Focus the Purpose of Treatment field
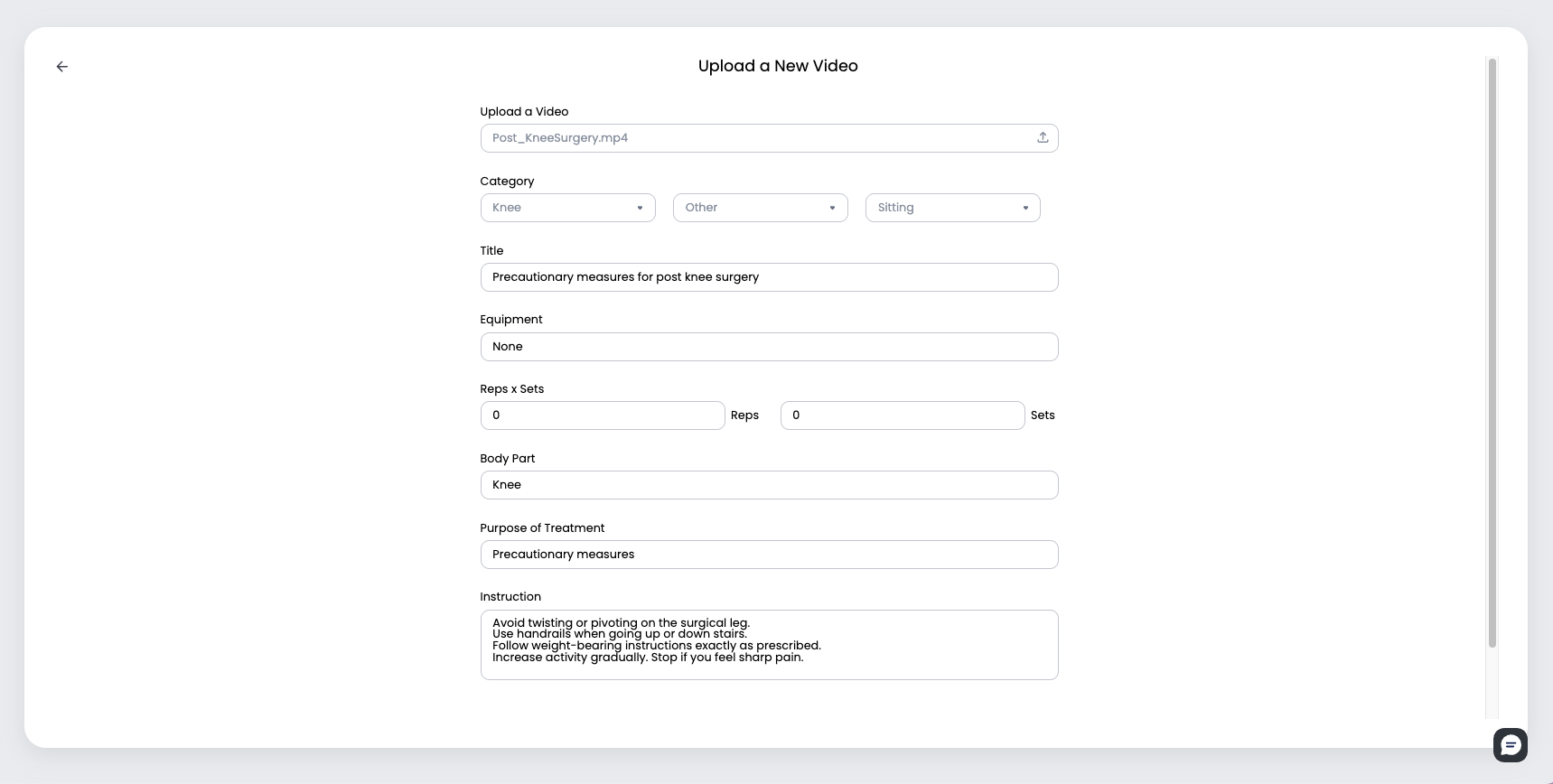 (x=769, y=555)
